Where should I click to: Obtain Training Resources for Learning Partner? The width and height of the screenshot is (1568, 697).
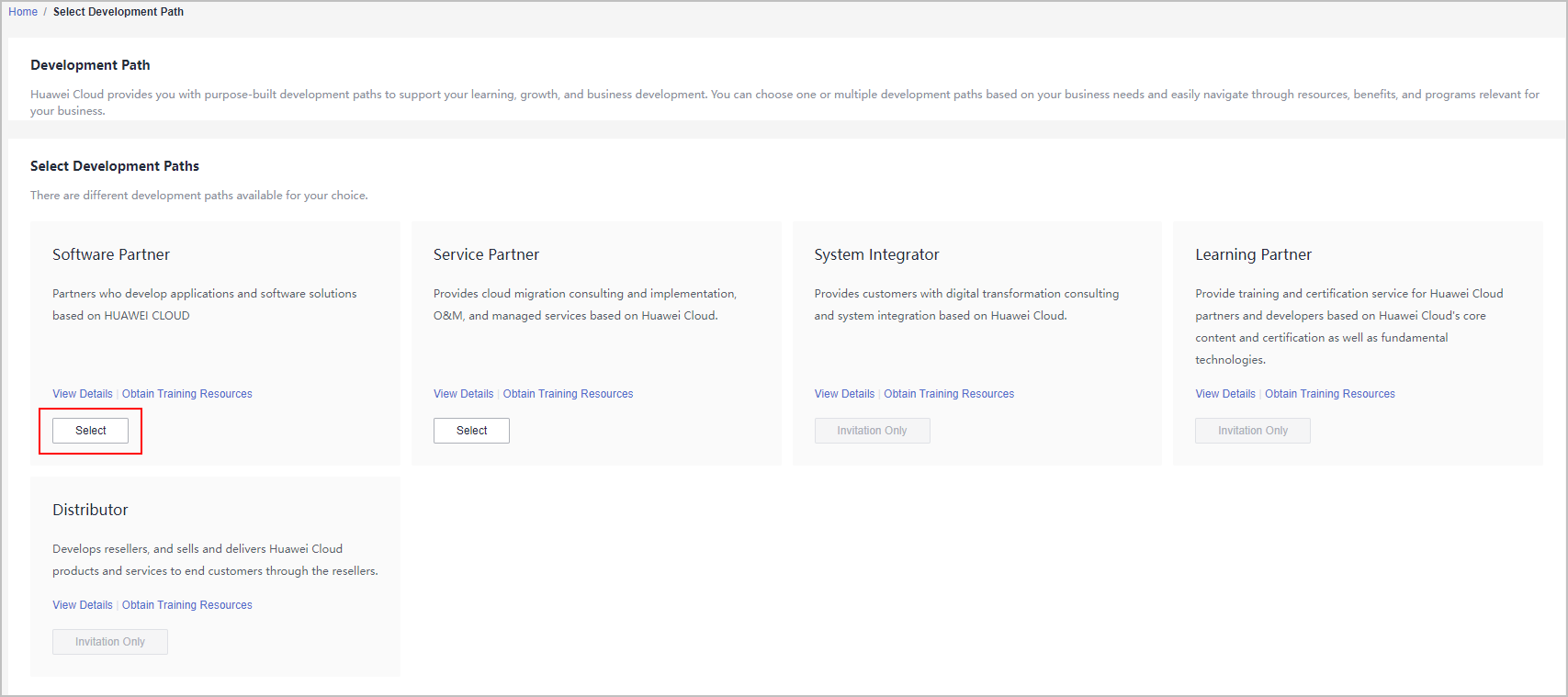point(1330,394)
